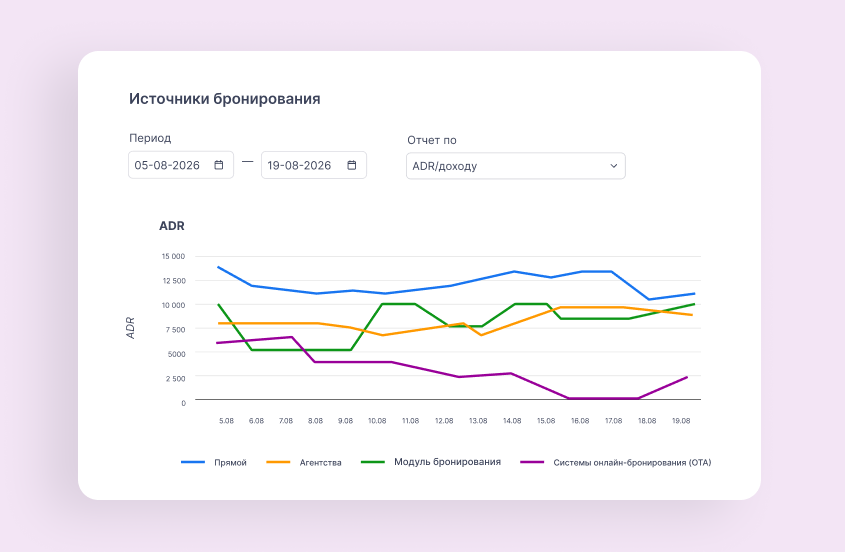Select the 10.08 date tick on axis
This screenshot has height=552, width=845.
[x=377, y=420]
